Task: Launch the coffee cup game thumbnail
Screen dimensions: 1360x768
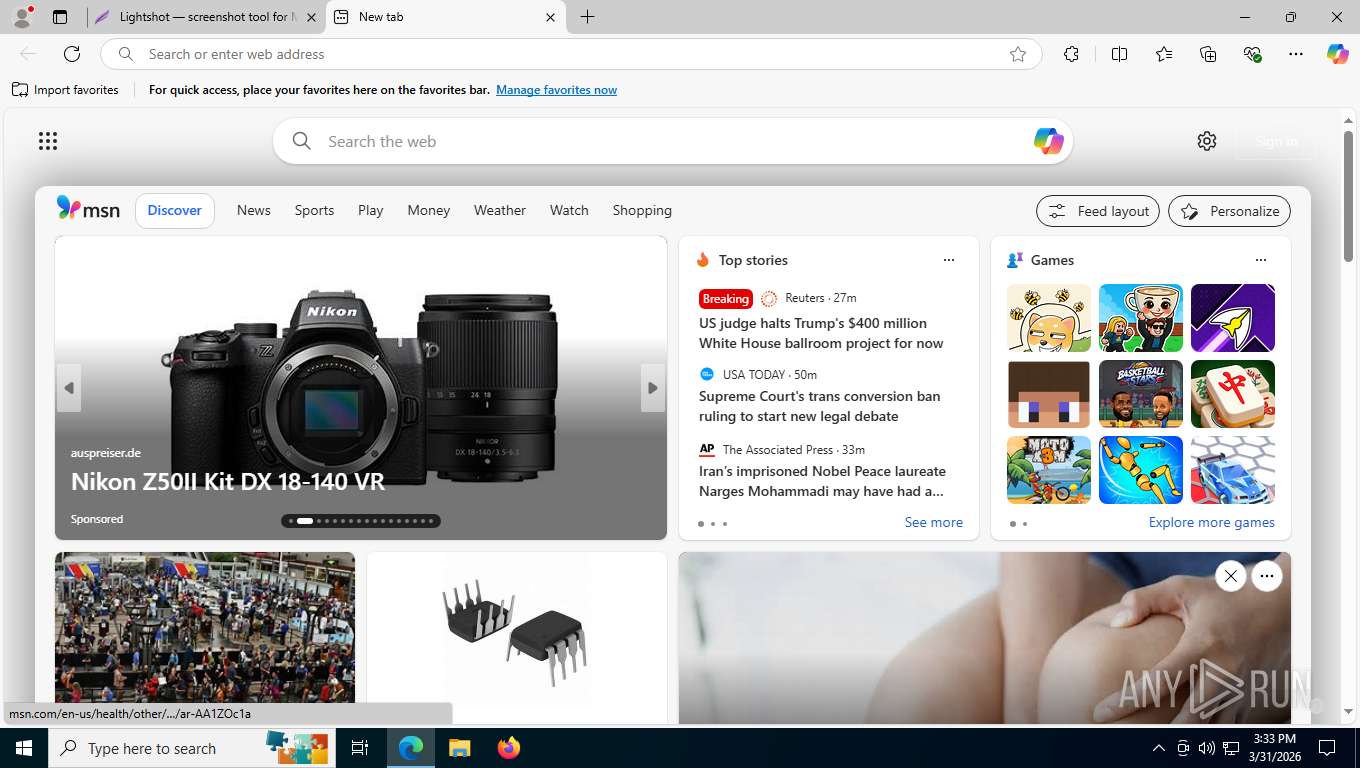Action: [1141, 318]
